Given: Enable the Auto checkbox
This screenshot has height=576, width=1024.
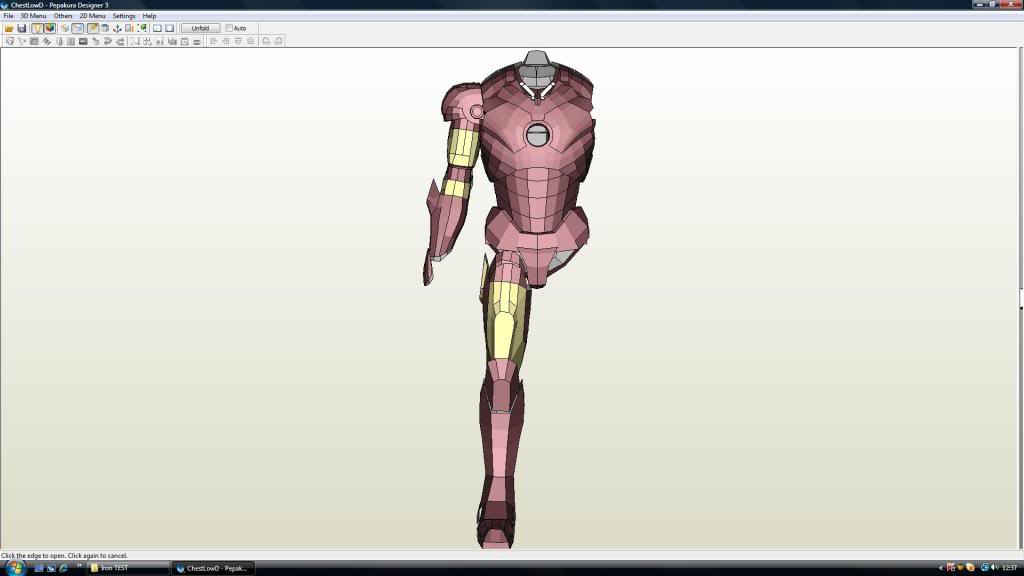Looking at the screenshot, I should coord(229,28).
